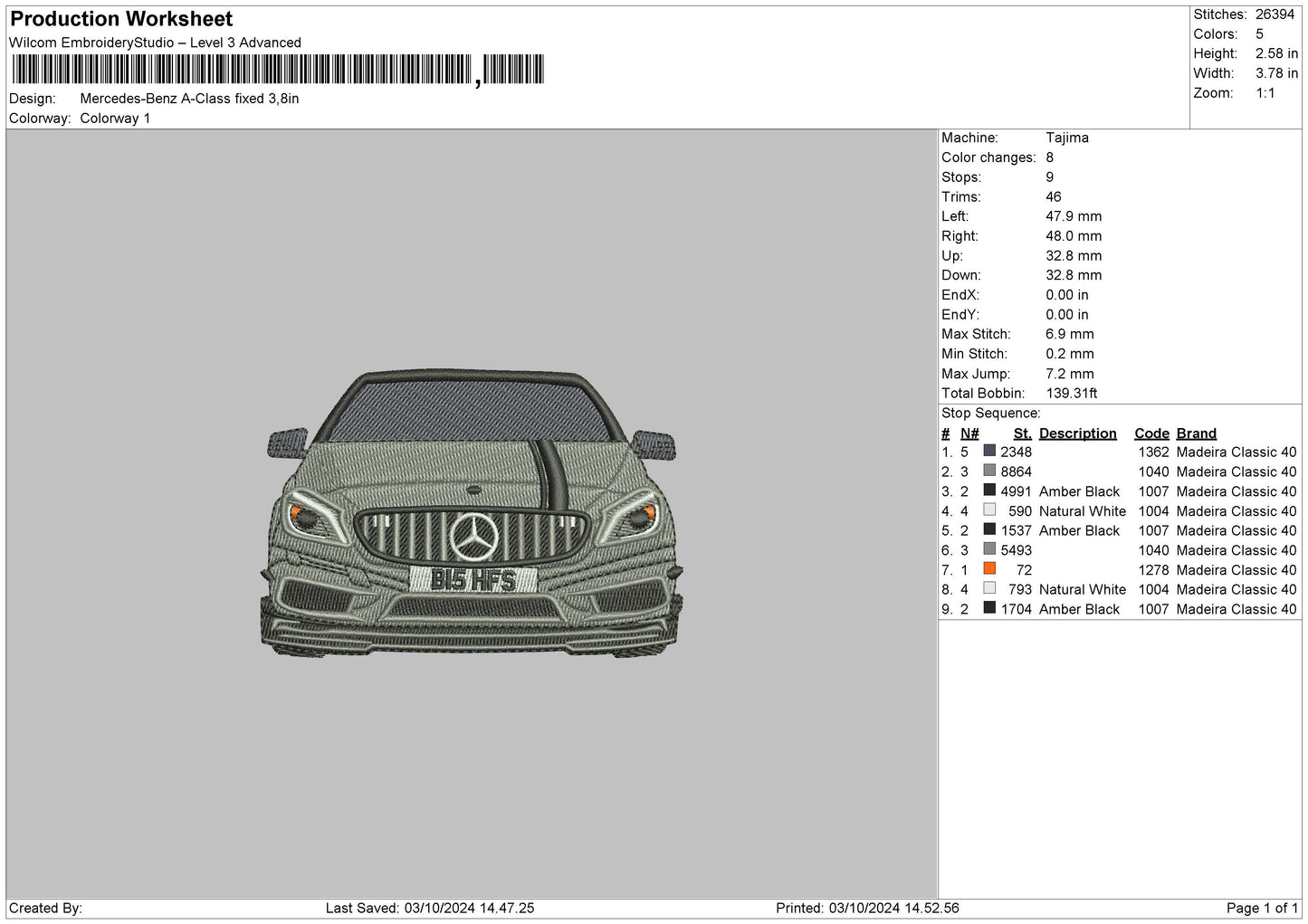Click the Height value 2.58 in
The image size is (1308, 924).
pos(1276,53)
